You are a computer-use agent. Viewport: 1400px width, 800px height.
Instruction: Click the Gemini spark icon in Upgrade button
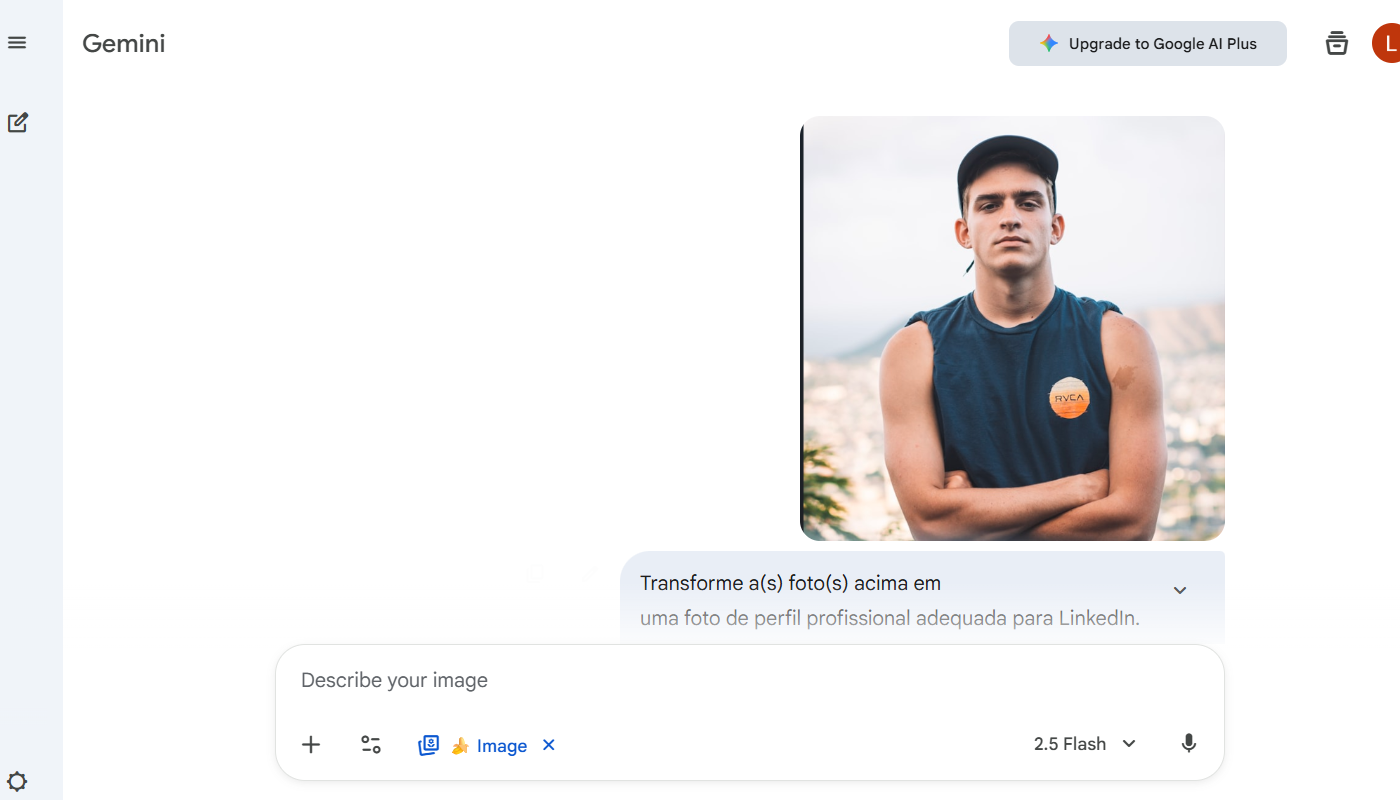click(x=1049, y=43)
